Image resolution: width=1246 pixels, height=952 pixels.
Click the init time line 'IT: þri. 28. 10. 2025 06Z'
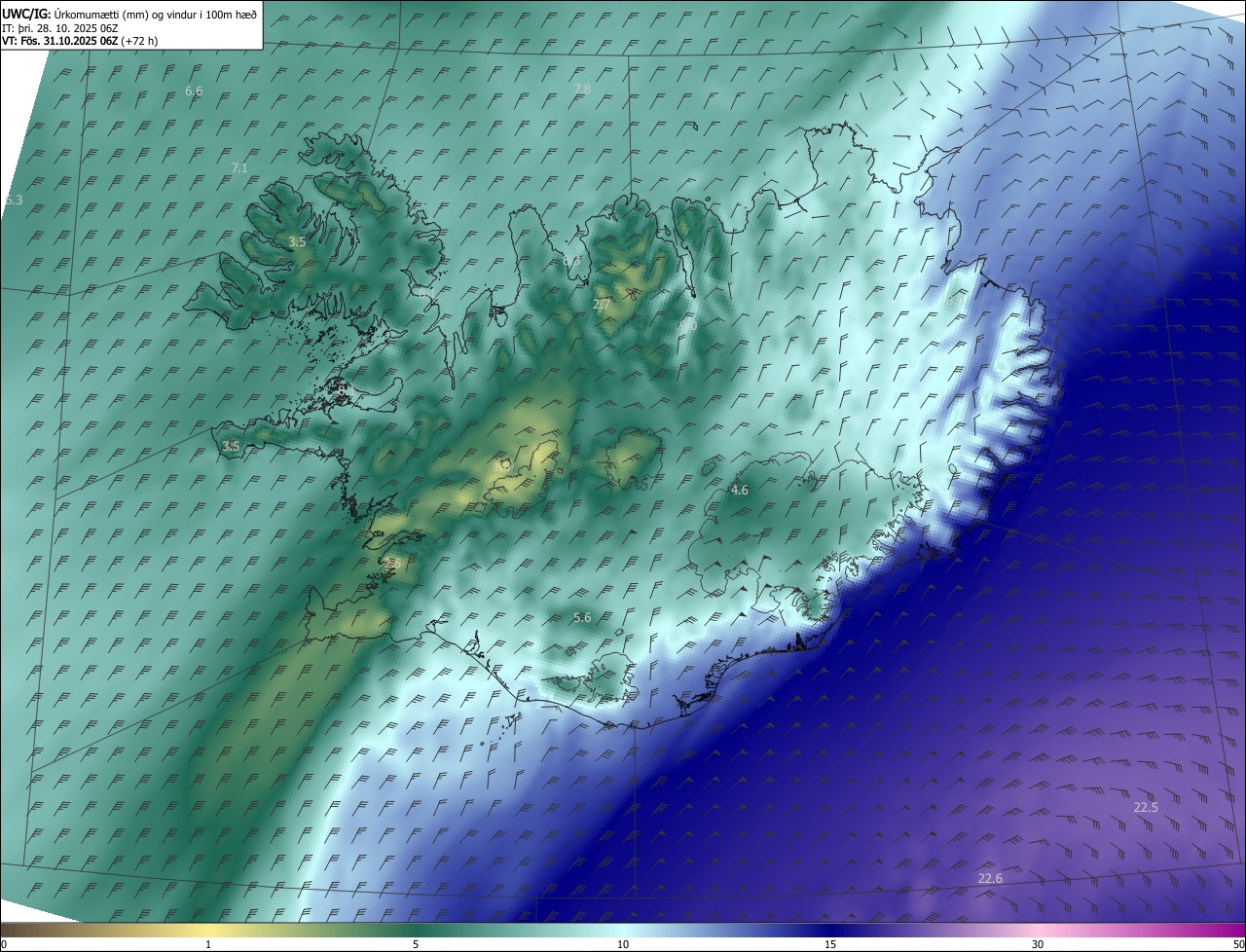(x=59, y=28)
